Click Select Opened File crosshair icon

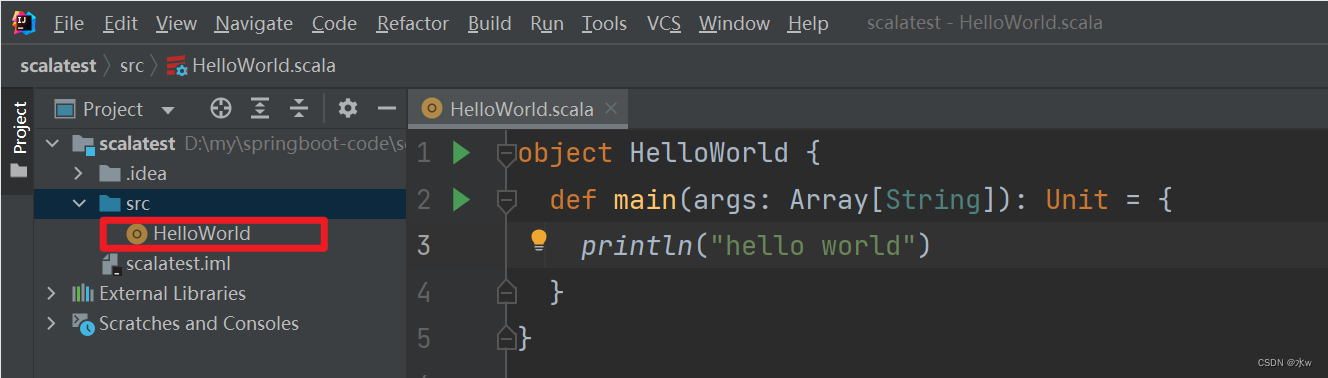tap(221, 109)
